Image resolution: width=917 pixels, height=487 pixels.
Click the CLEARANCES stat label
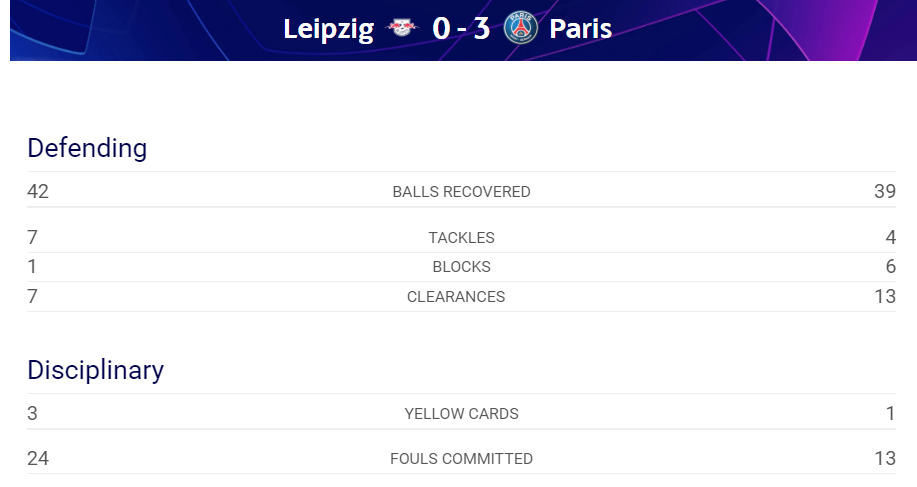(456, 296)
